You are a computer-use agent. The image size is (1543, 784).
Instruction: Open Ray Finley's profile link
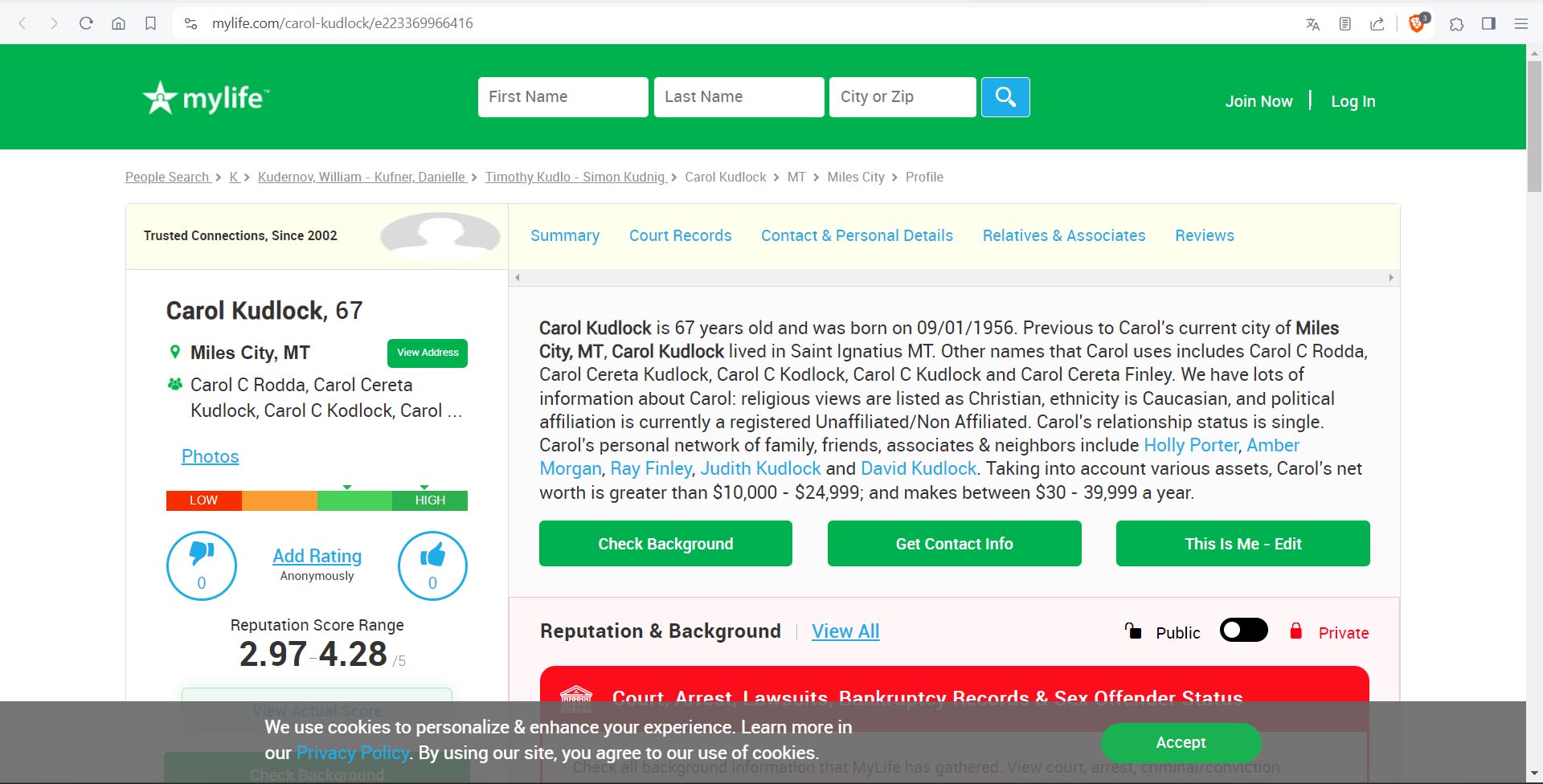[x=651, y=468]
